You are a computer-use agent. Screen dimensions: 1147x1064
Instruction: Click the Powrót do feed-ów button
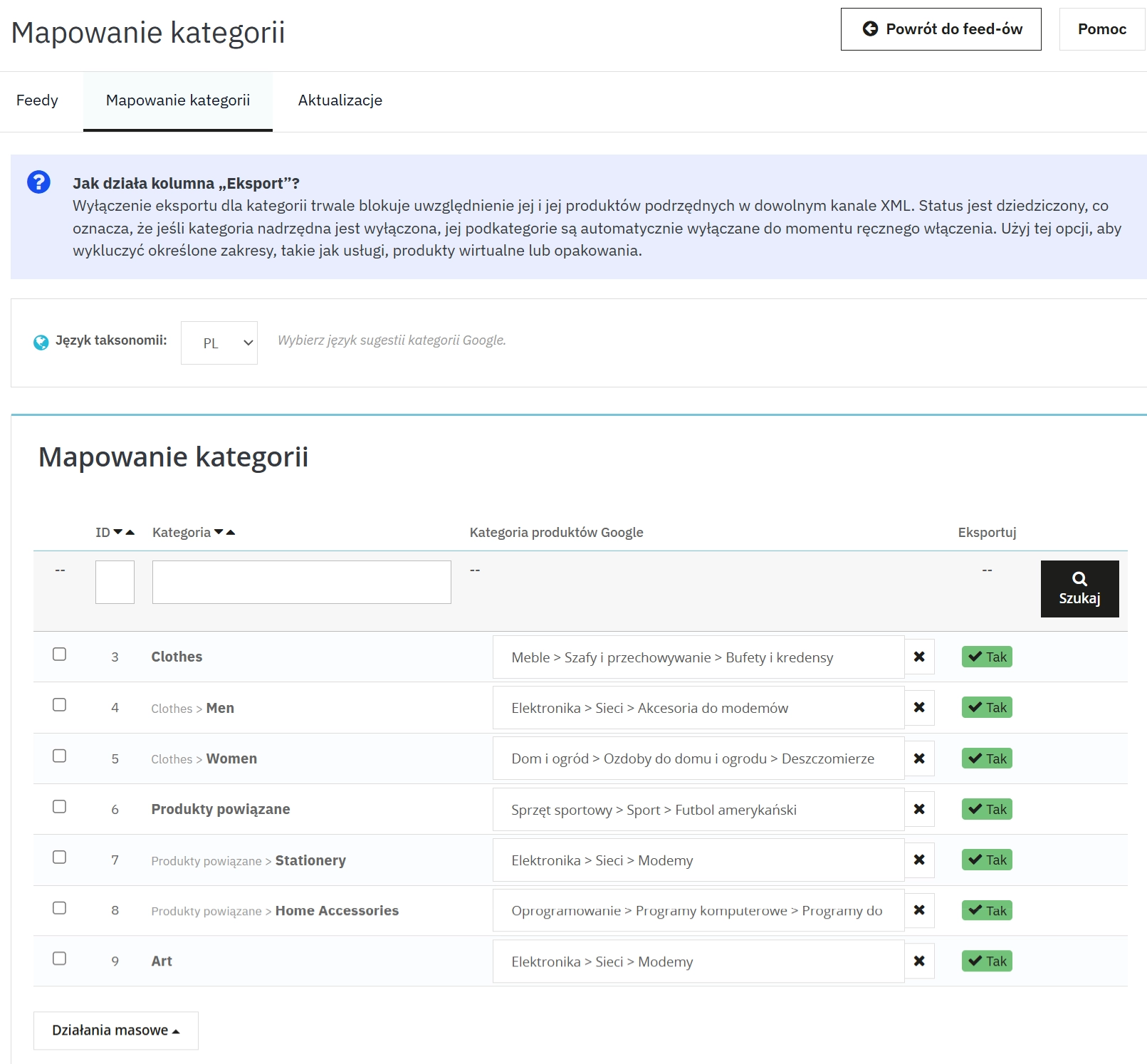[940, 29]
